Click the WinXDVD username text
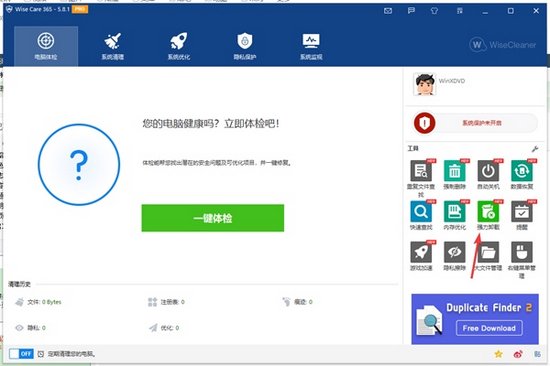The image size is (550, 366). coord(452,81)
